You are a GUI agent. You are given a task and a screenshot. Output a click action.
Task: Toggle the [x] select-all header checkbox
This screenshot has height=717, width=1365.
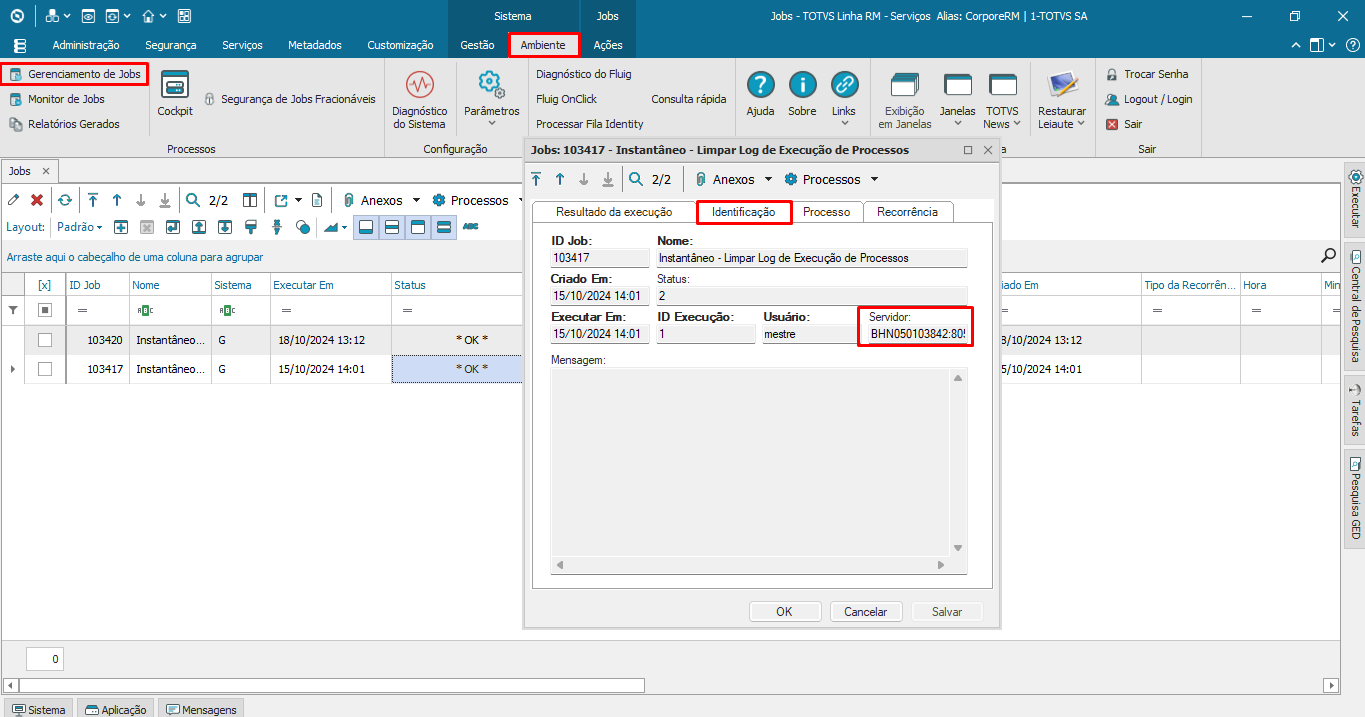(x=45, y=285)
